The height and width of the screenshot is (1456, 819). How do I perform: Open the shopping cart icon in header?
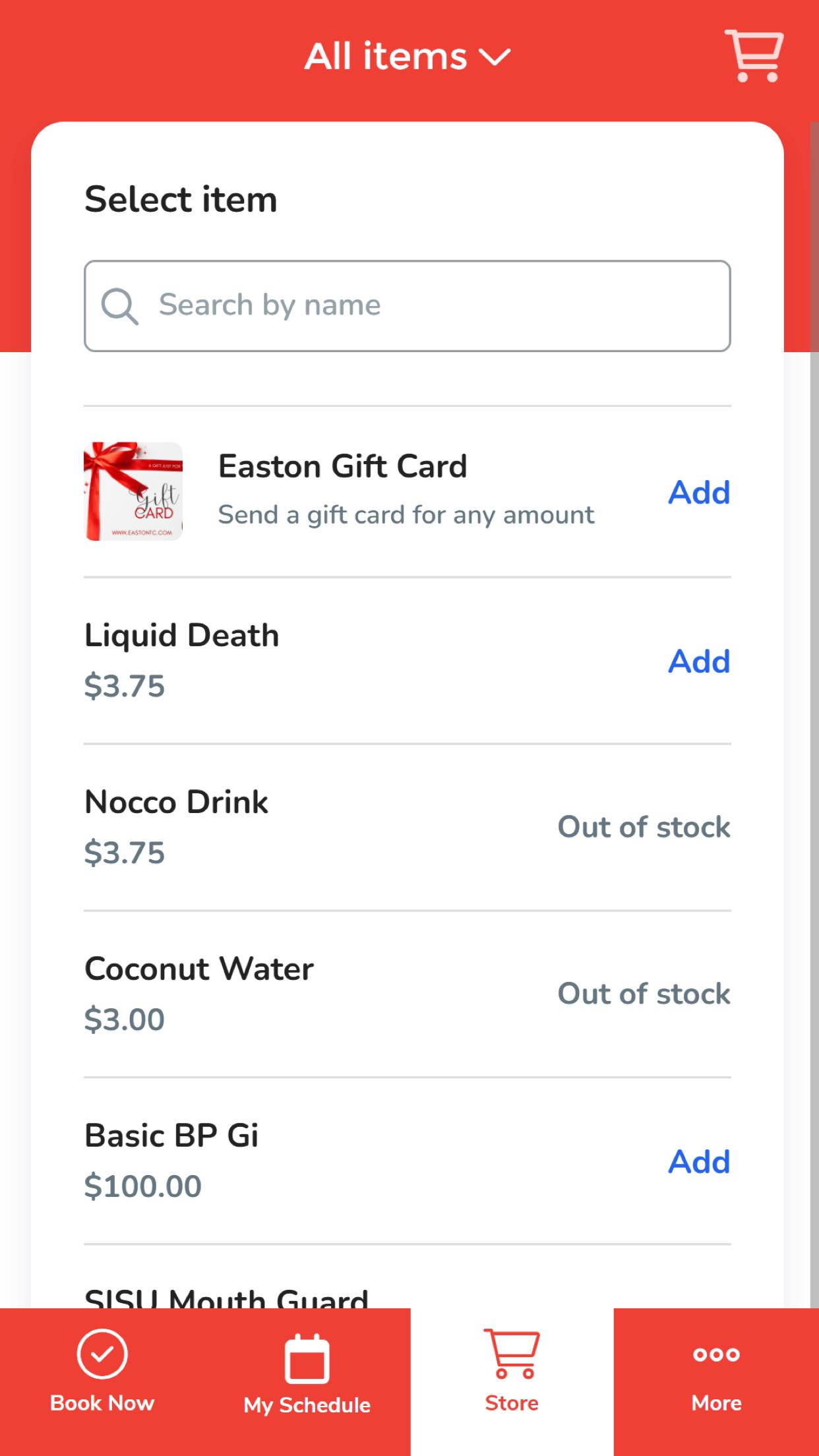point(754,56)
